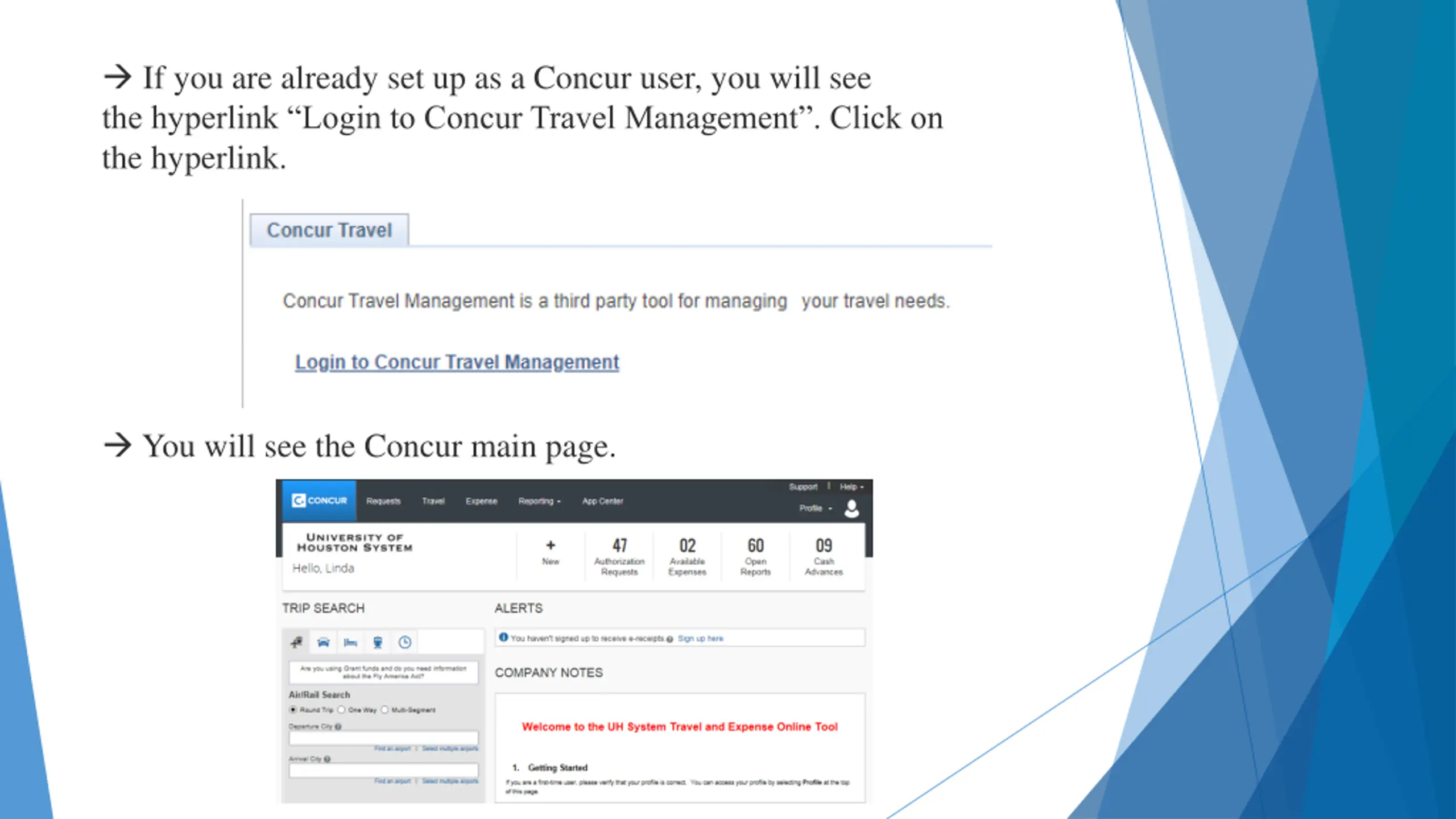Expand the Reporting dropdown menu
Screen dimensions: 1456x819
pos(539,501)
